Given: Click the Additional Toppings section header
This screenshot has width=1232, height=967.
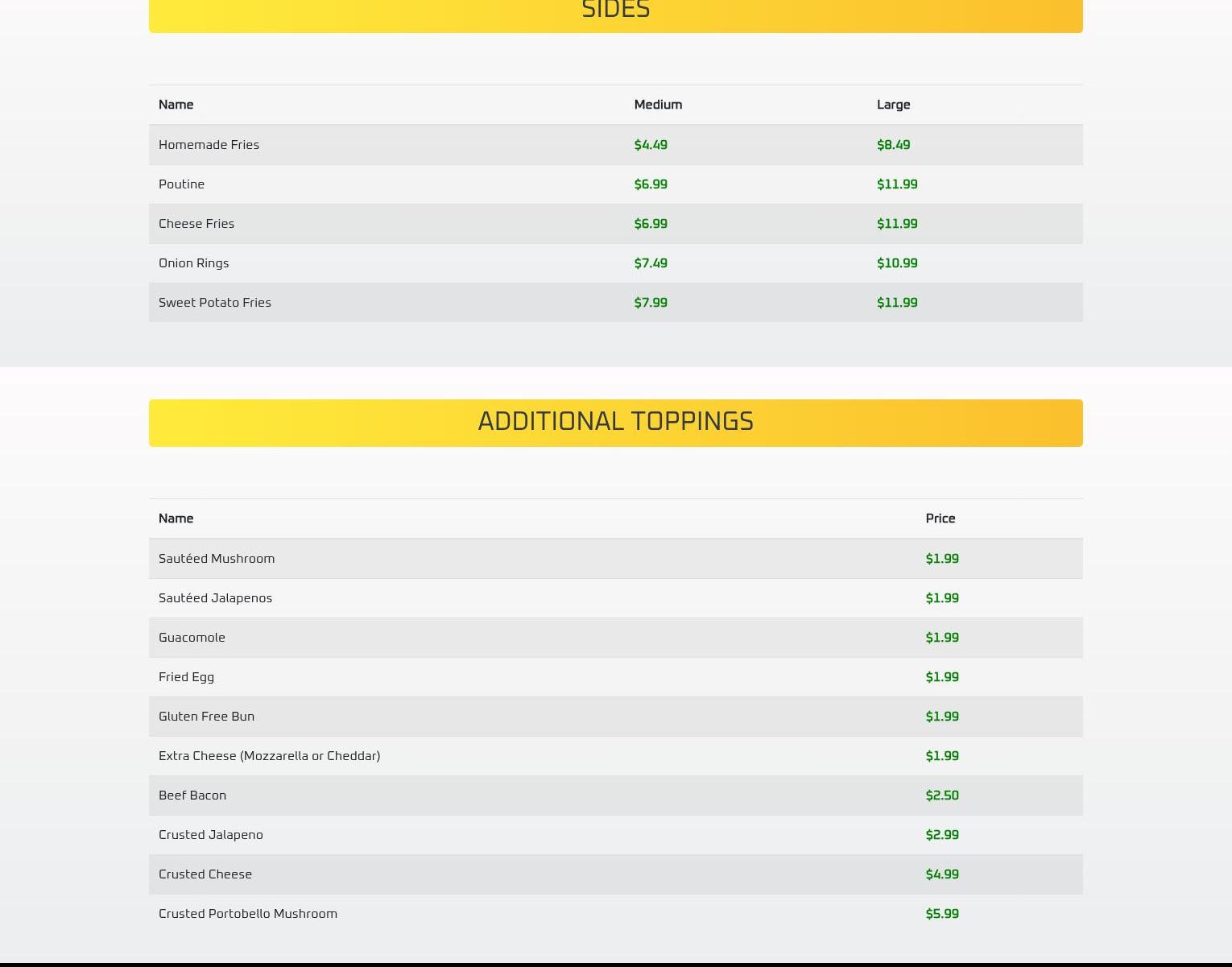Looking at the screenshot, I should click(x=615, y=422).
